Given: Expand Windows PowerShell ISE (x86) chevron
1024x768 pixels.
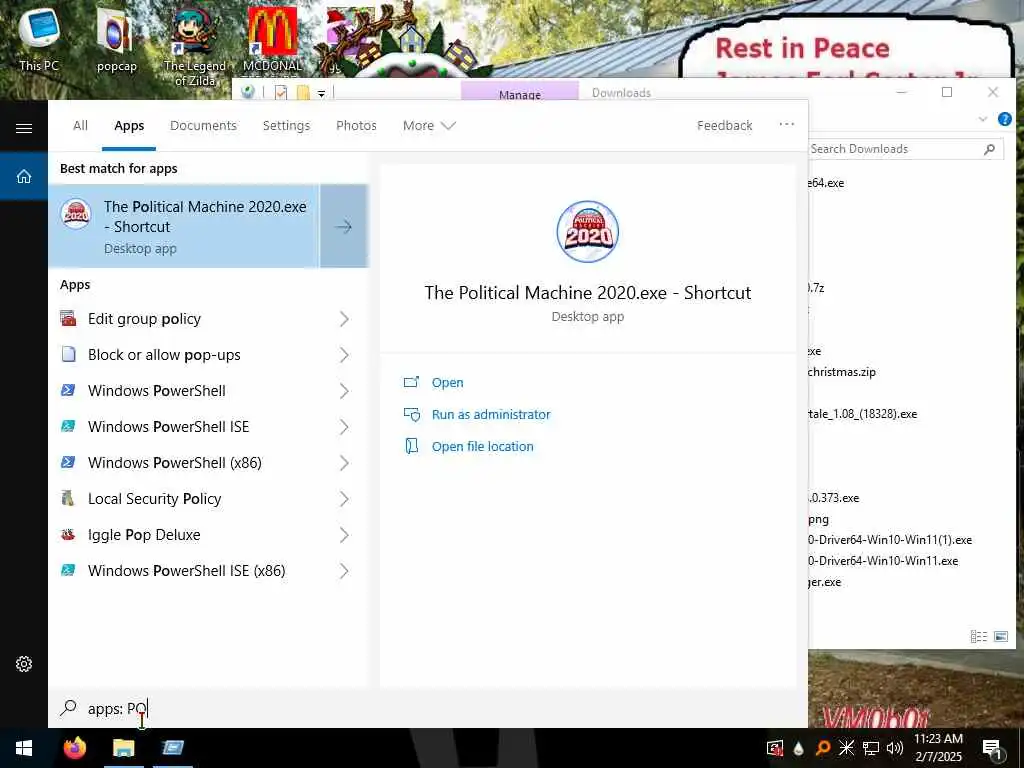Looking at the screenshot, I should (344, 570).
